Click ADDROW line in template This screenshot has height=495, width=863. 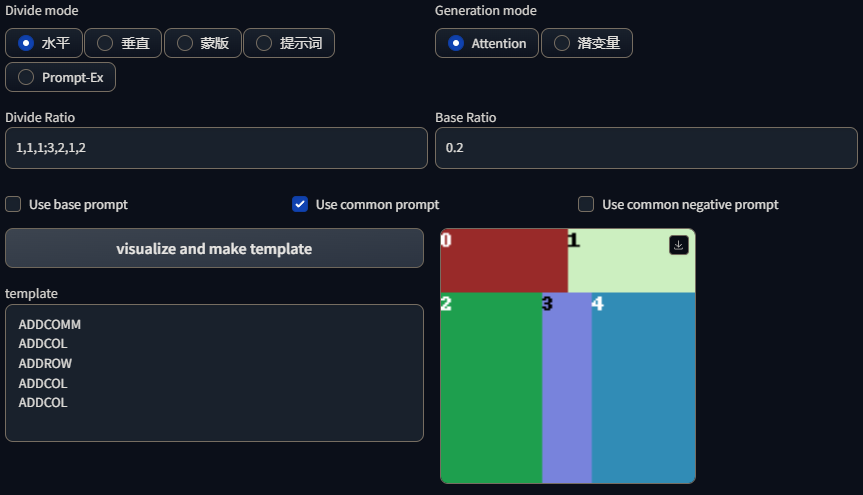coord(45,363)
